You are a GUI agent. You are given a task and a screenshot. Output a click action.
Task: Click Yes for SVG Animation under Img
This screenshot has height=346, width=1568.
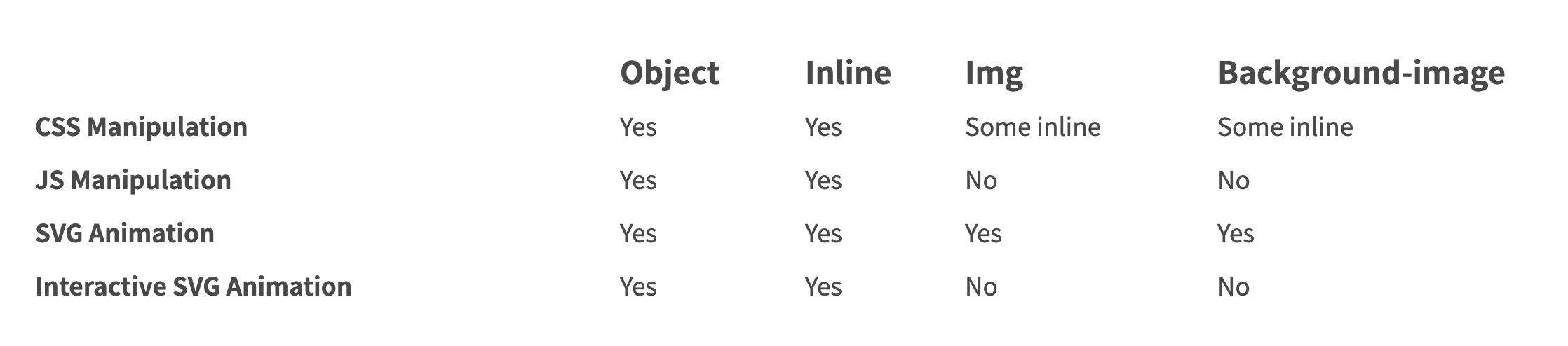pos(982,234)
